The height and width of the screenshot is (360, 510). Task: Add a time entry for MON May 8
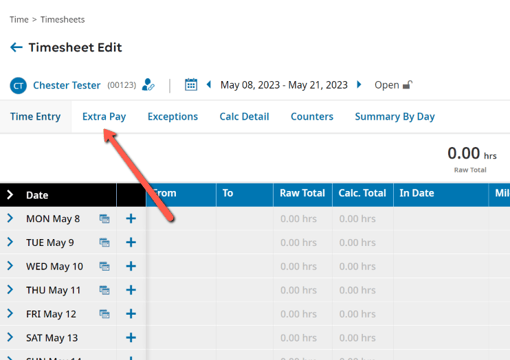[131, 219]
